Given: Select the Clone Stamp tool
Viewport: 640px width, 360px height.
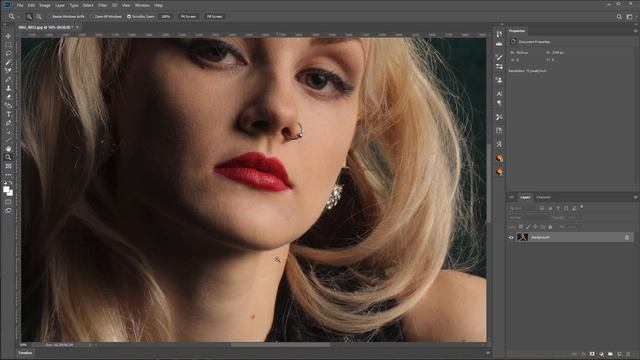Looking at the screenshot, I should [x=8, y=88].
